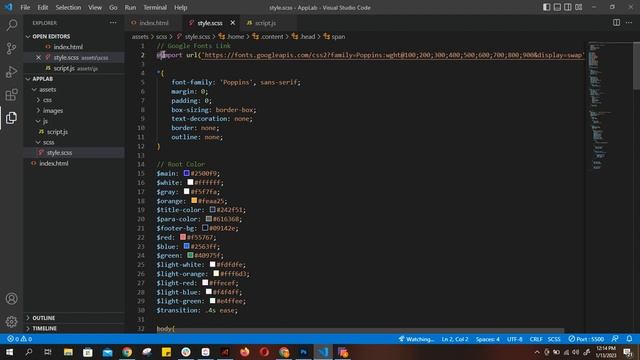This screenshot has height=360, width=640.
Task: Open the Run and Debug view
Action: (x=11, y=71)
